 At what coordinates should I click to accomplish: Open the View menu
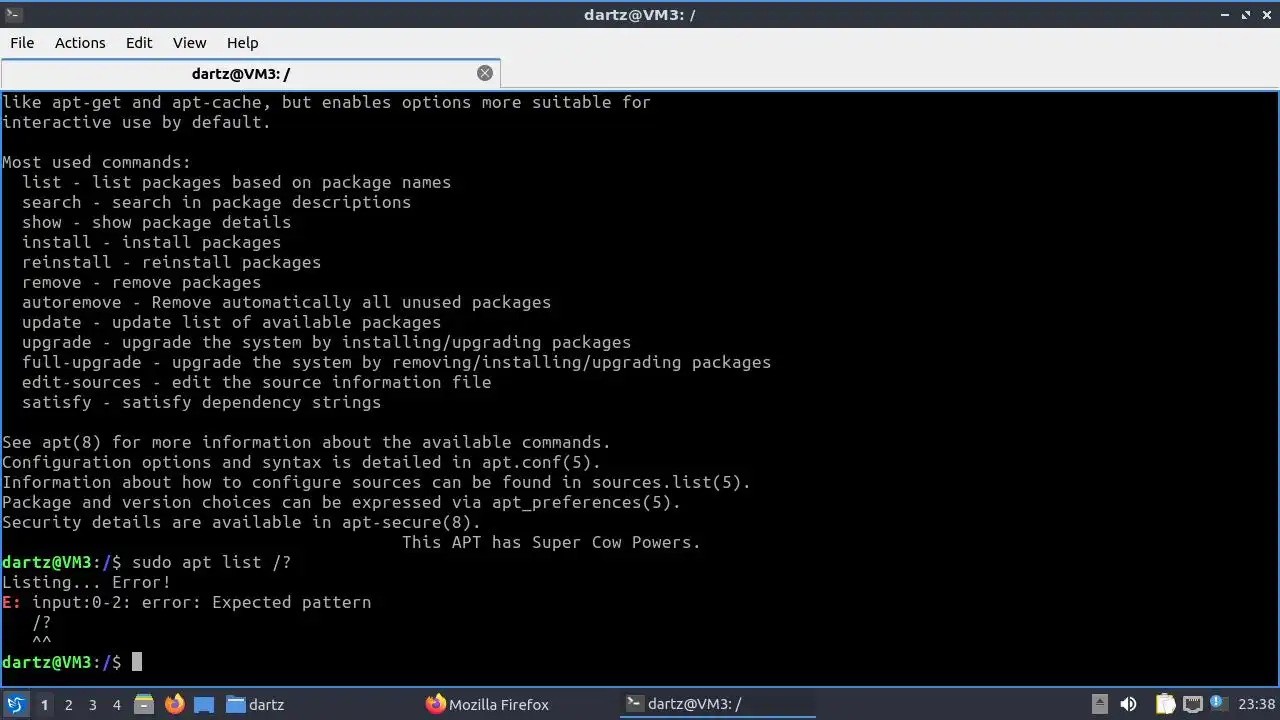coord(189,43)
